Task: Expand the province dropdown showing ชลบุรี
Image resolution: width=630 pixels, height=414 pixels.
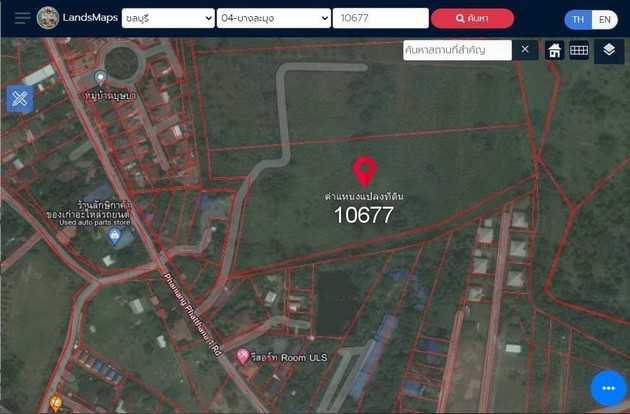Action: pyautogui.click(x=167, y=18)
